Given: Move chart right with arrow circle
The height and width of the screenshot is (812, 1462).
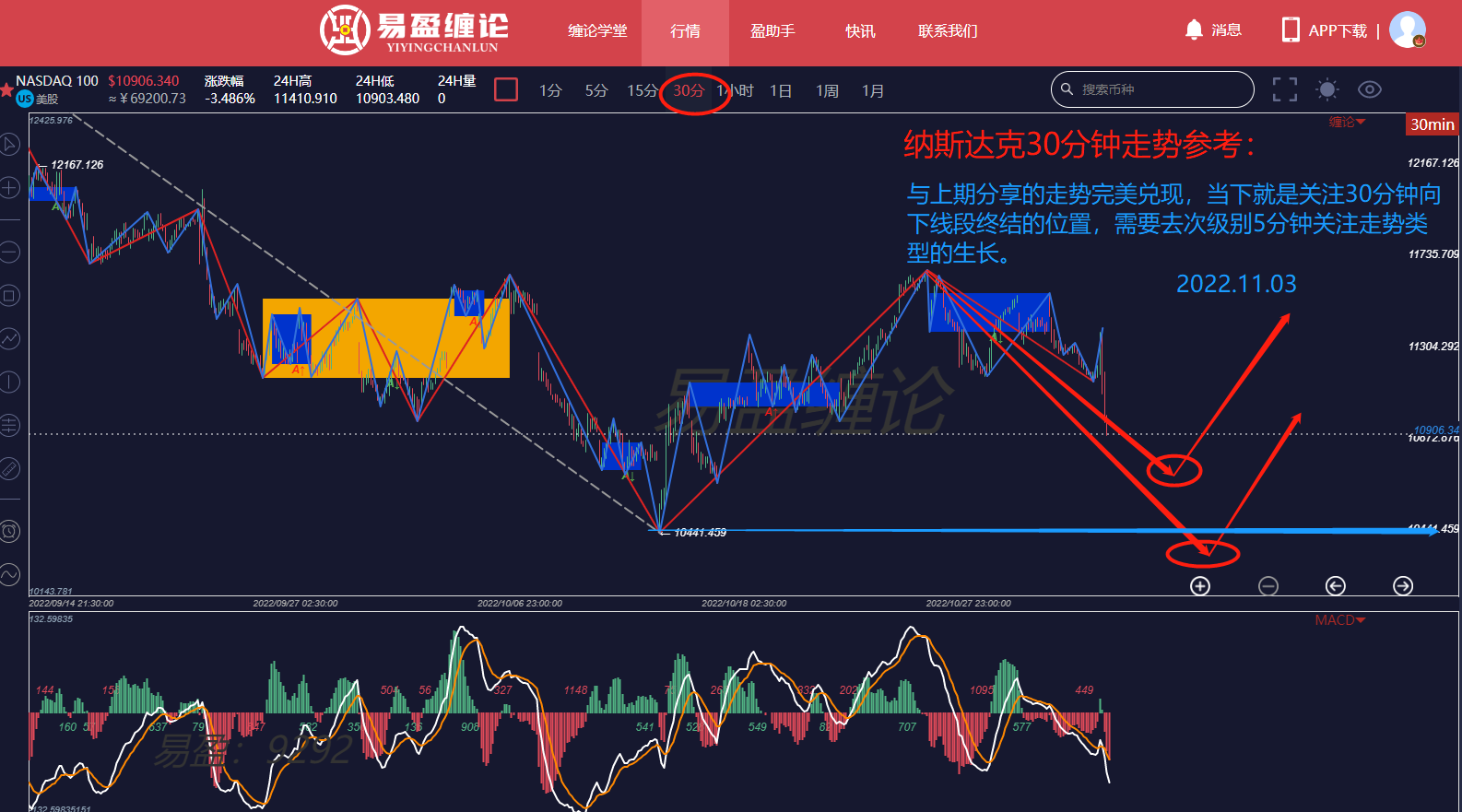Looking at the screenshot, I should (1403, 586).
